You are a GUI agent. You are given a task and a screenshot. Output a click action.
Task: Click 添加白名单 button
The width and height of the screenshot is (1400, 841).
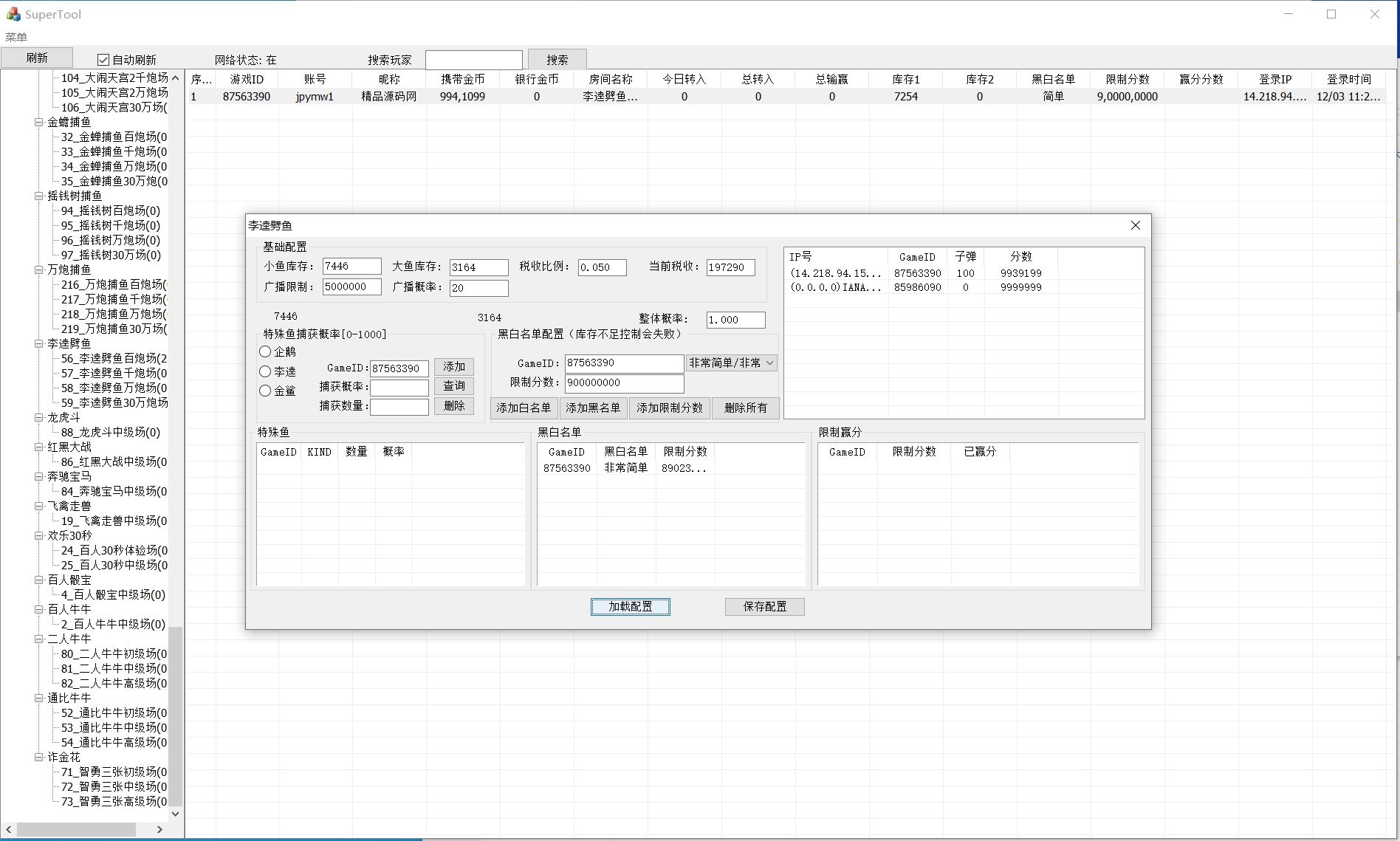coord(523,408)
